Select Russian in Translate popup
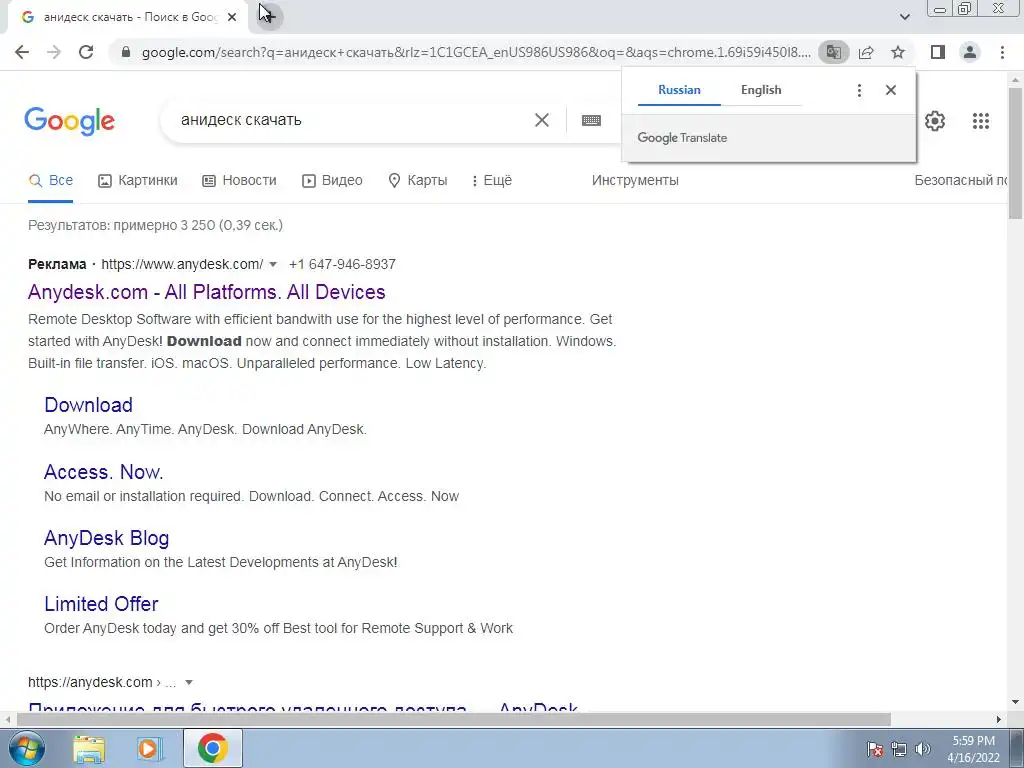 point(679,90)
